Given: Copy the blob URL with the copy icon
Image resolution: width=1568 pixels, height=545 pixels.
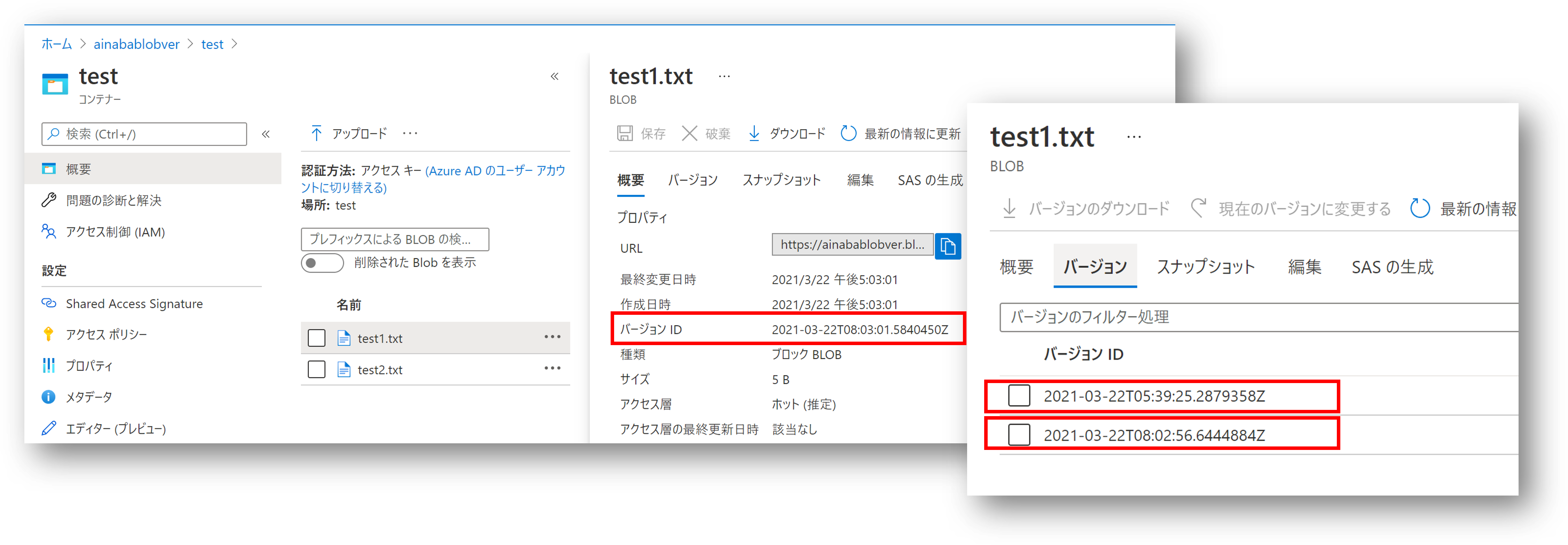Looking at the screenshot, I should (948, 246).
